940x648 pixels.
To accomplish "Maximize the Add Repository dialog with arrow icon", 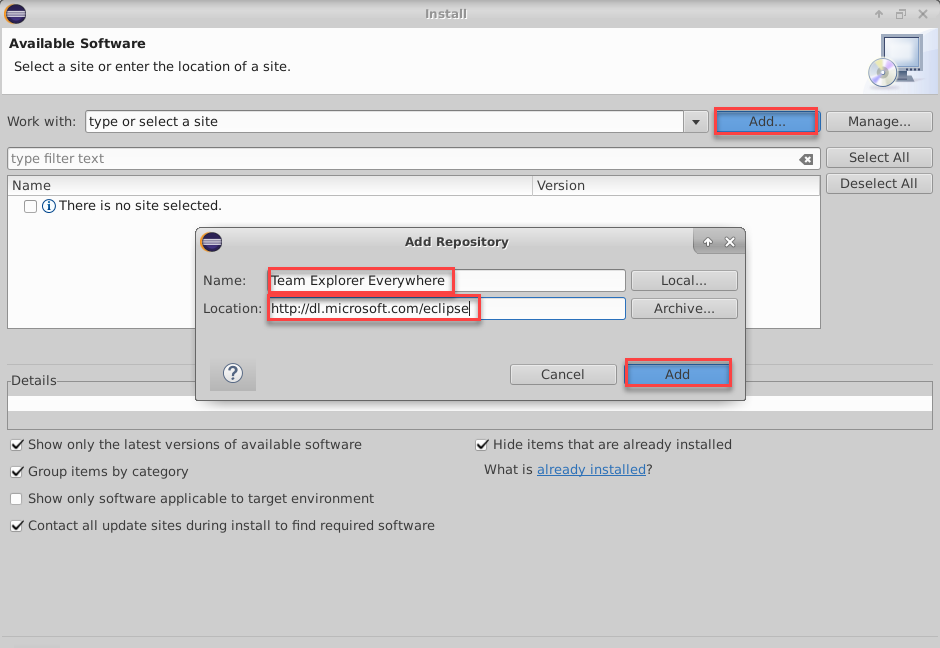I will click(708, 242).
